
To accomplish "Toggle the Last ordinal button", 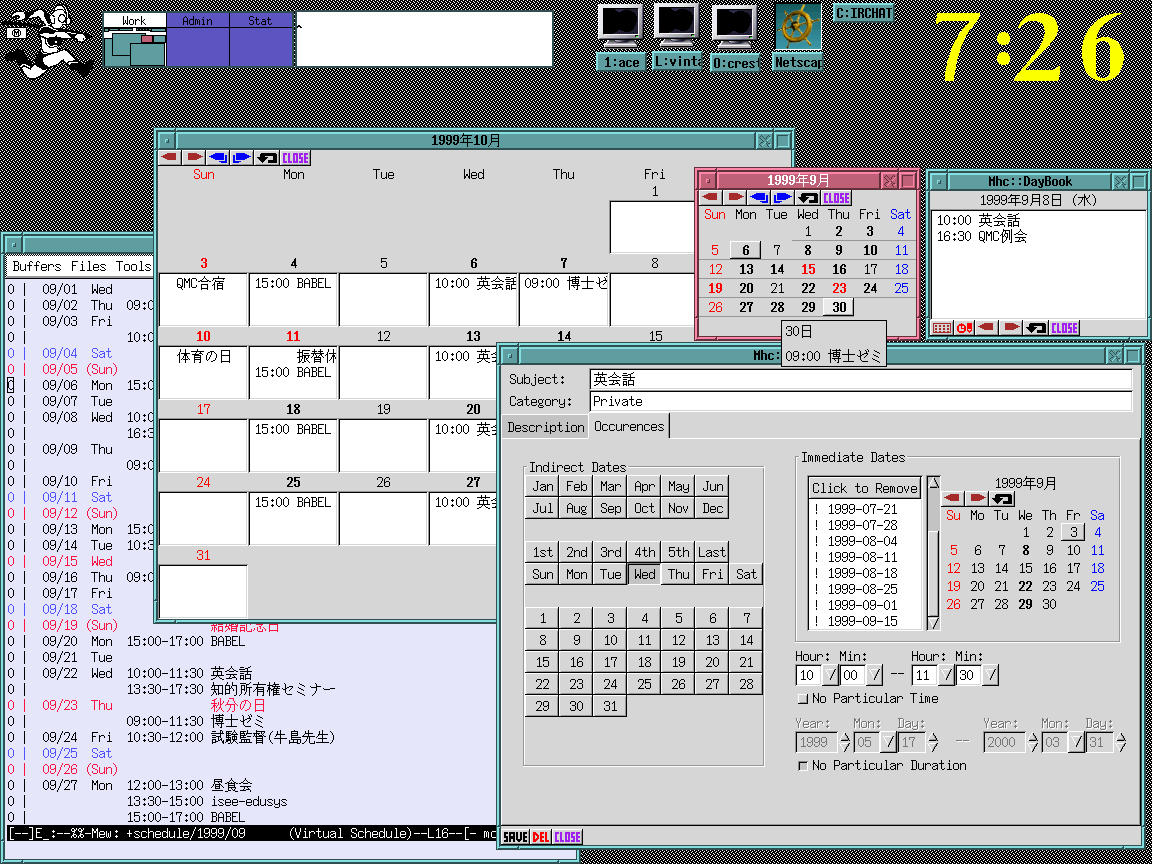I will [712, 552].
